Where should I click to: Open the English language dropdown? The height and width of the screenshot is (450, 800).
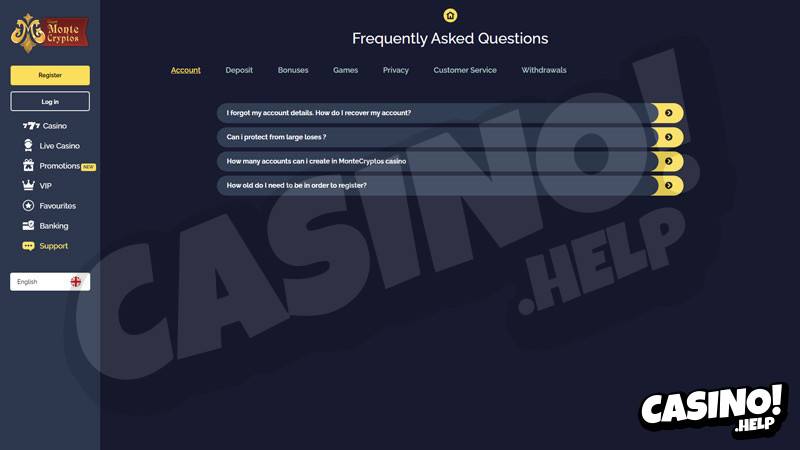50,282
